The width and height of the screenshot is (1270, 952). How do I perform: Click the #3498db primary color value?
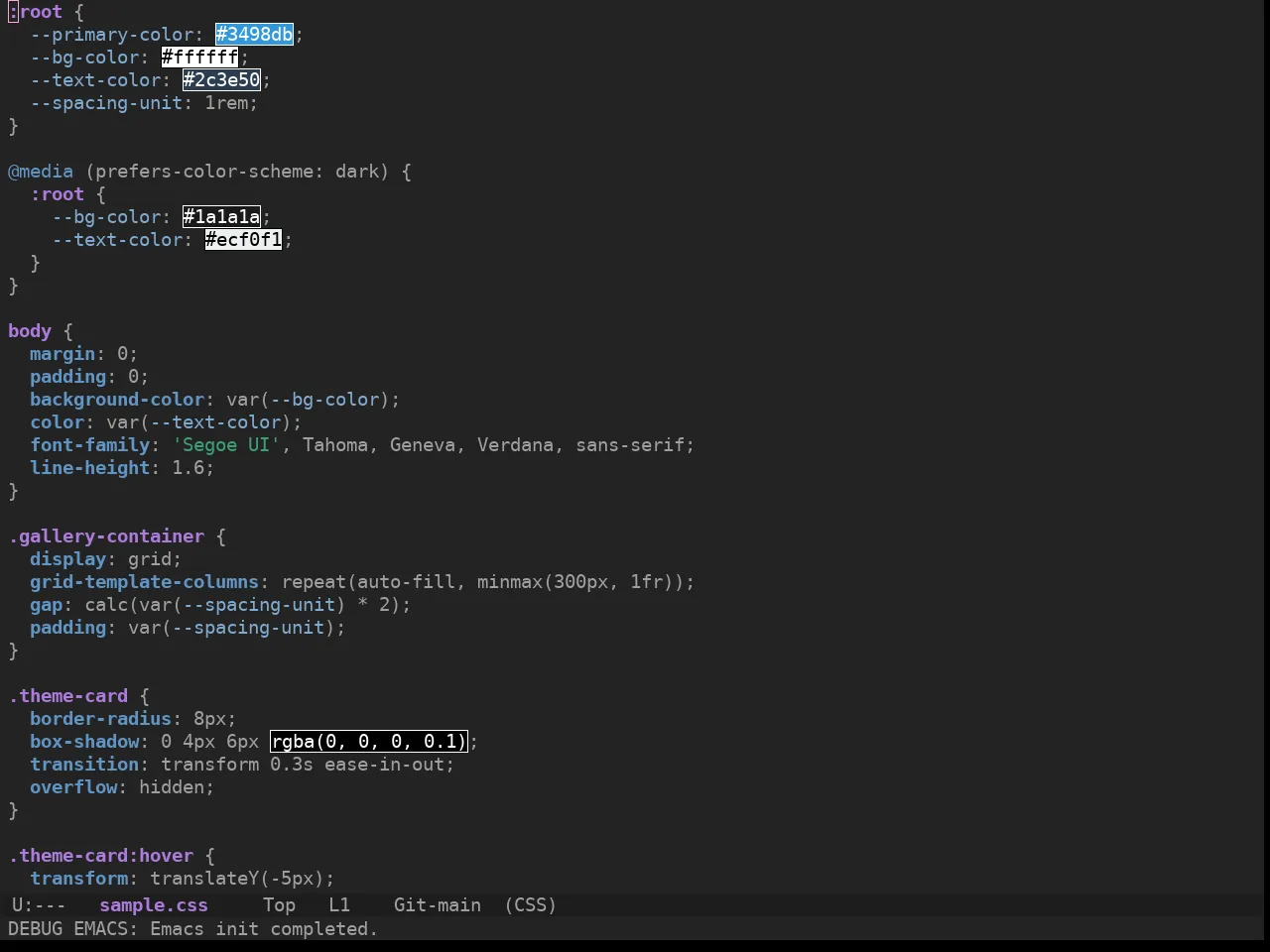coord(255,35)
